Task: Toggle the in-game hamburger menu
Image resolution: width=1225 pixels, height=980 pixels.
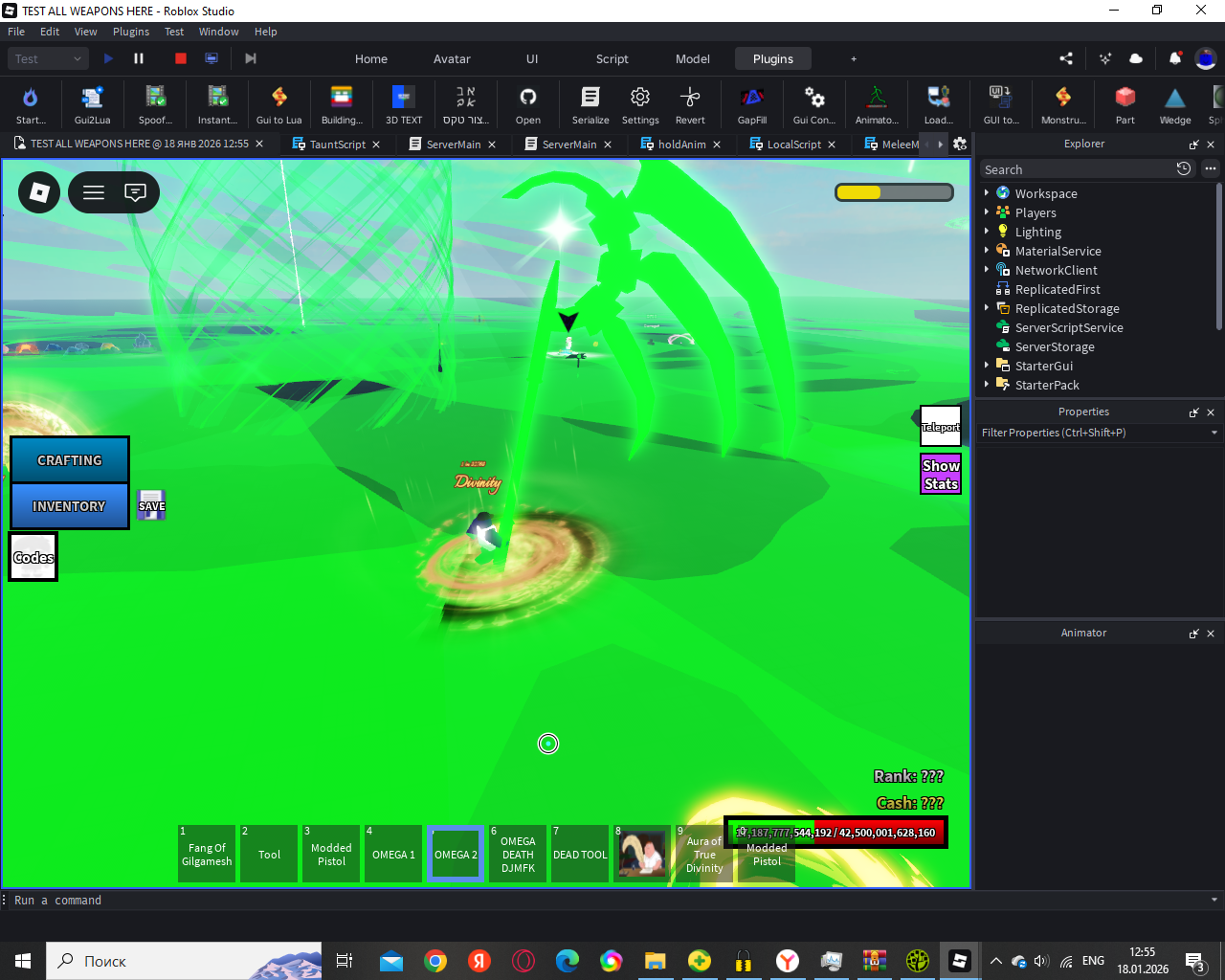Action: tap(94, 192)
